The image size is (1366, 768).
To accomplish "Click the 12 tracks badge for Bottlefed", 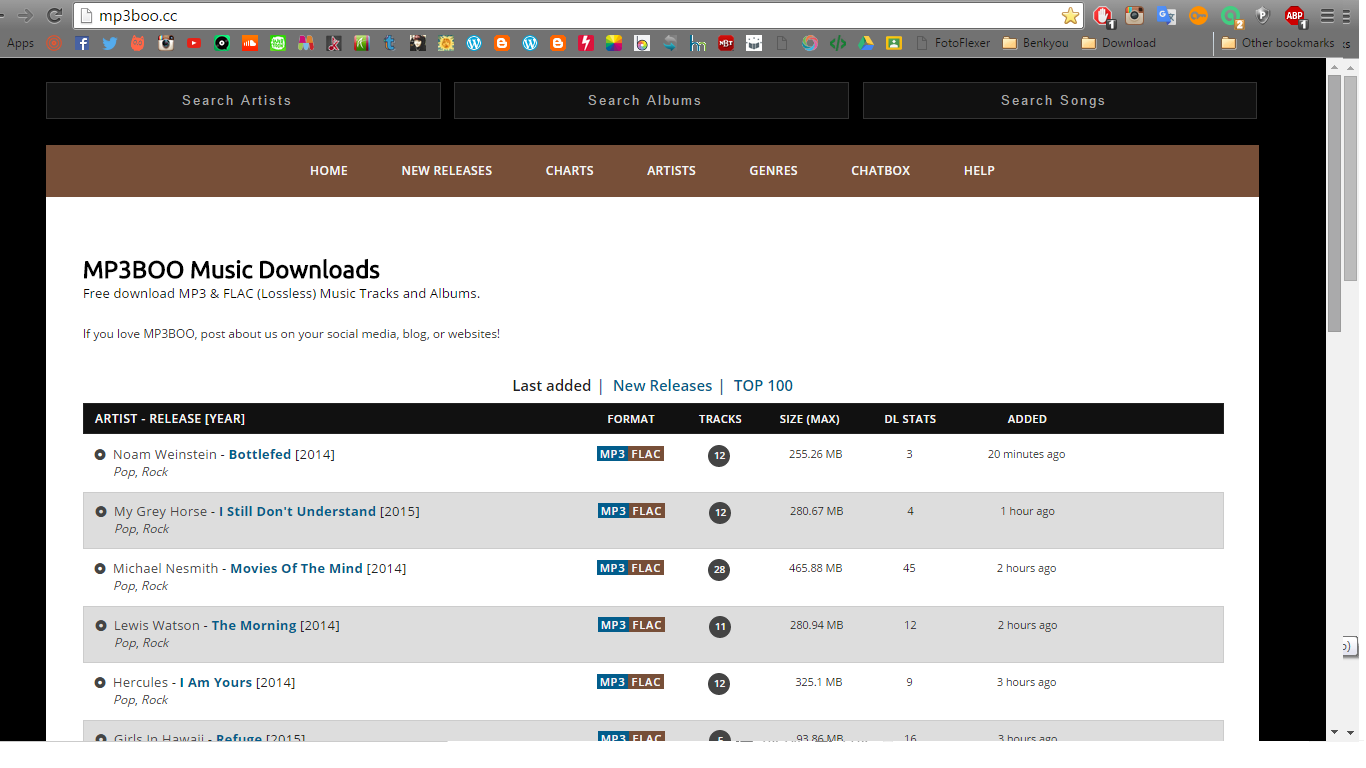I will point(719,456).
